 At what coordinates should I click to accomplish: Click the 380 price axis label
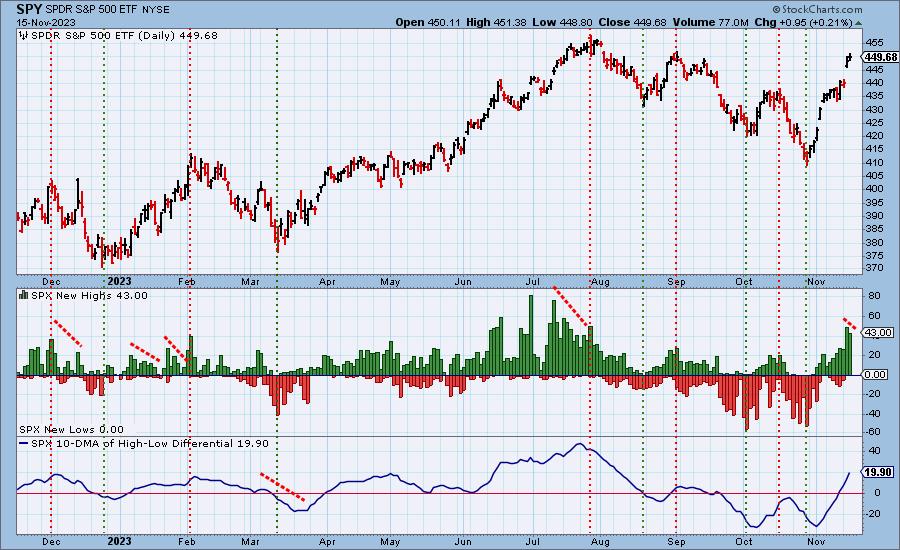click(874, 242)
